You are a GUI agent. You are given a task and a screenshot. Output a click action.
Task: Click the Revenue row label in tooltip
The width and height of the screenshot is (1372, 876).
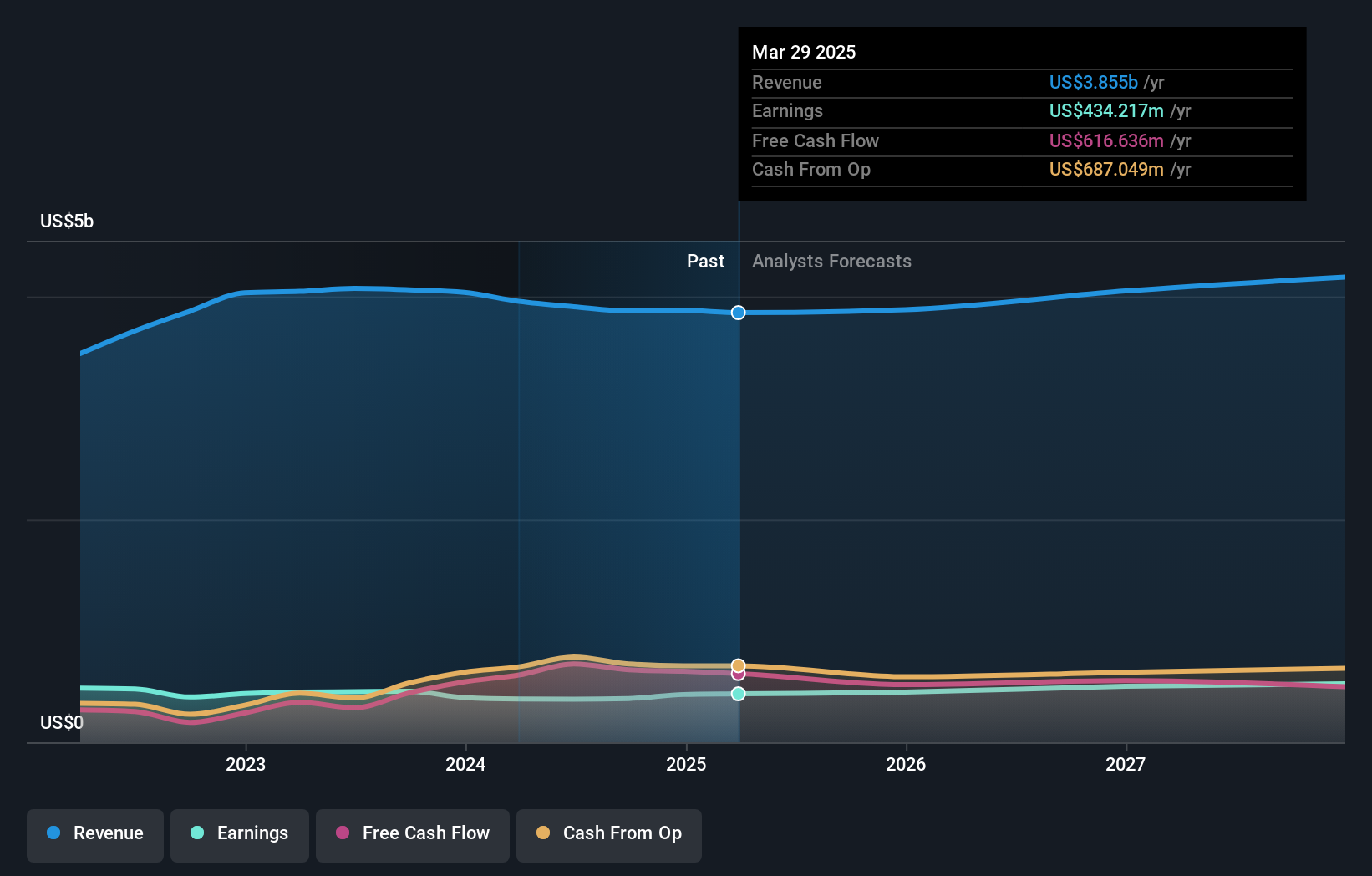[787, 82]
